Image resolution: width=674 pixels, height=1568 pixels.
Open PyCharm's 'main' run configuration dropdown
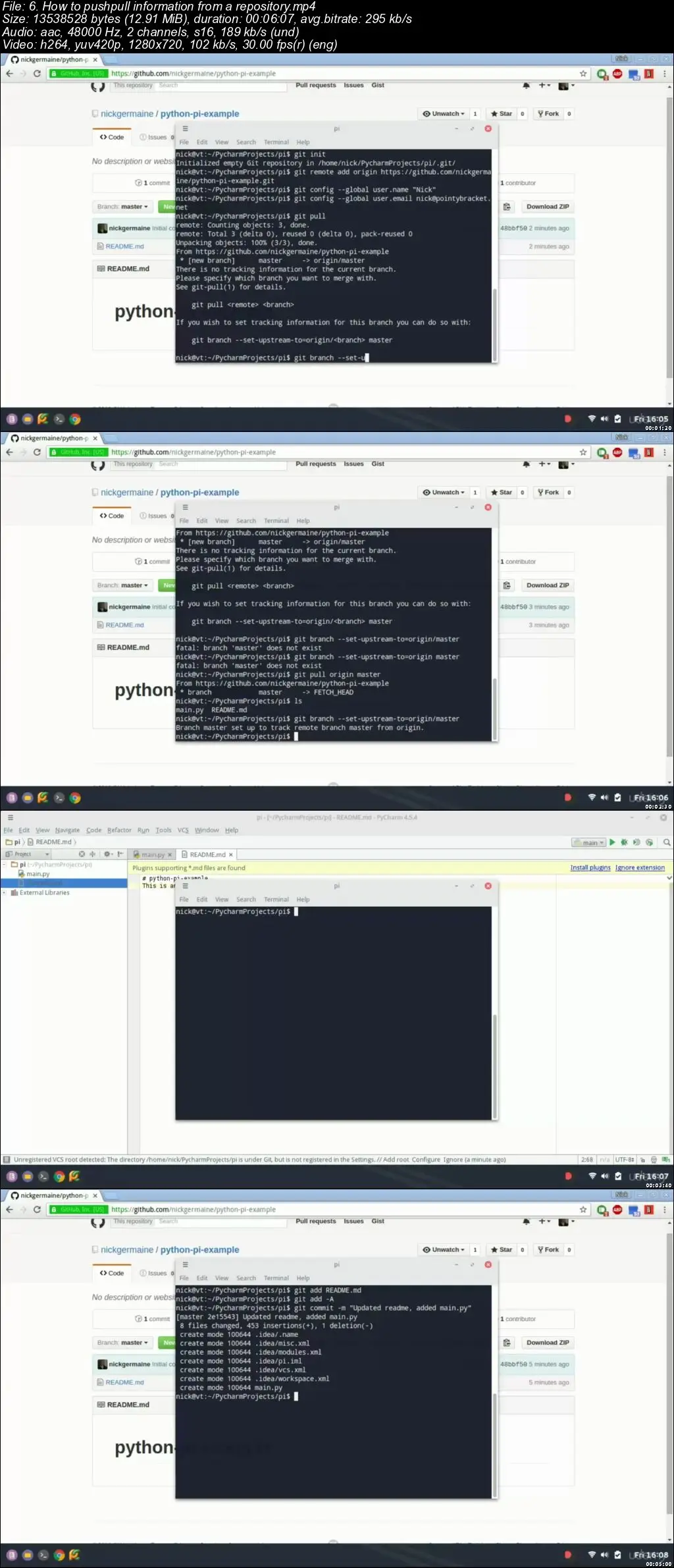[589, 843]
